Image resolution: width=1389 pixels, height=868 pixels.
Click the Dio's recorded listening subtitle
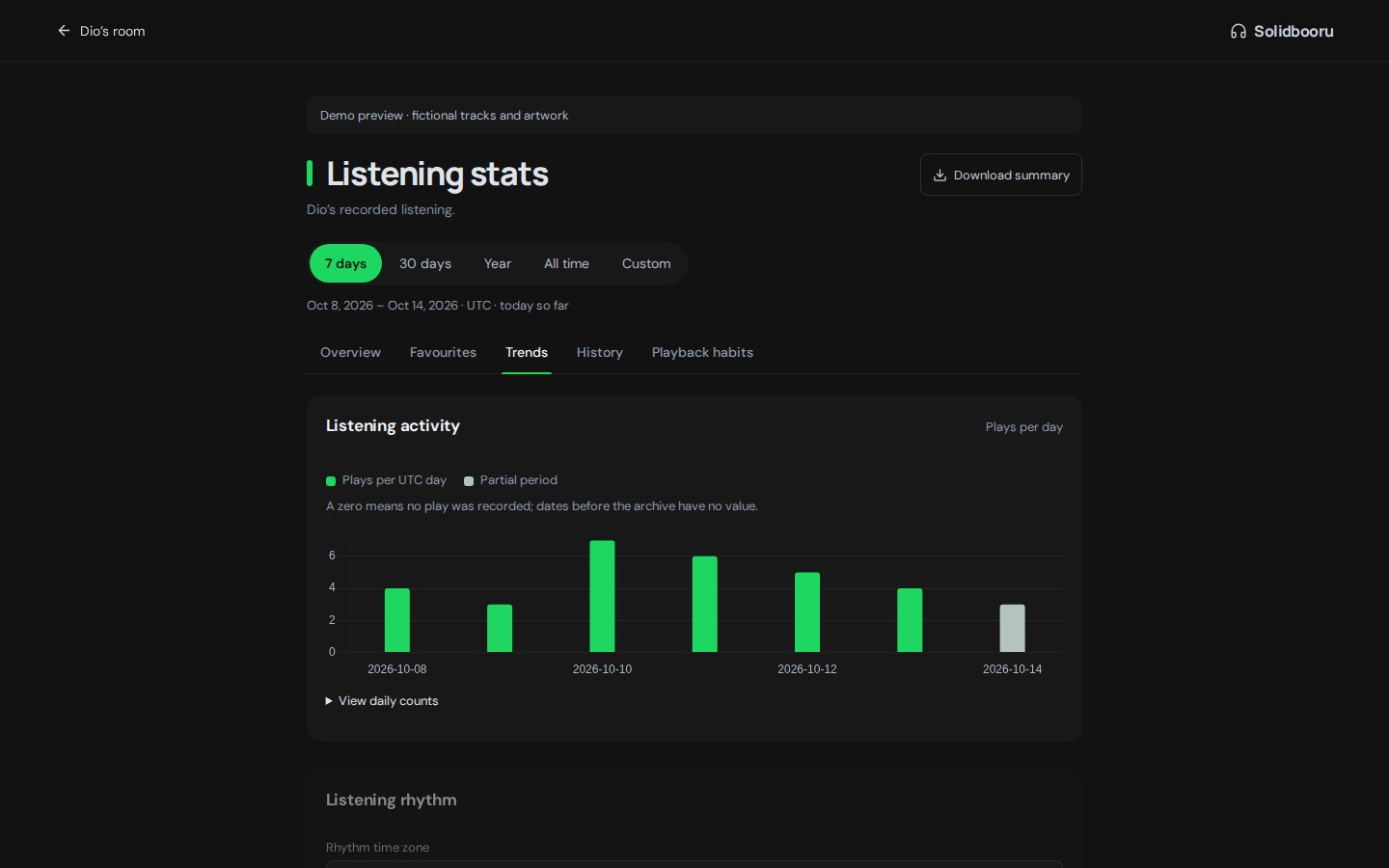tap(380, 210)
